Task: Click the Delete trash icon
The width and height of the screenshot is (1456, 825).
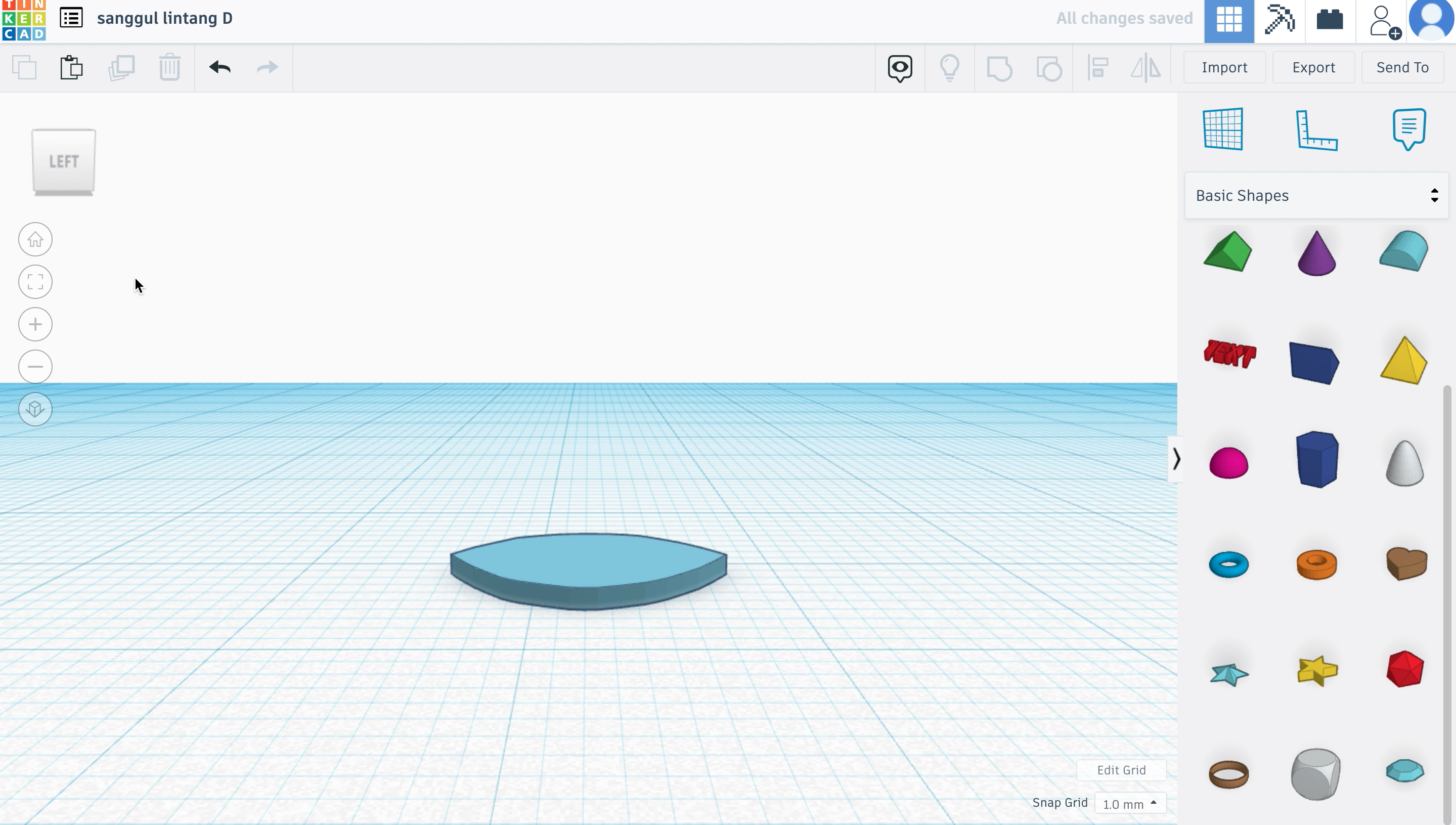Action: pyautogui.click(x=169, y=67)
